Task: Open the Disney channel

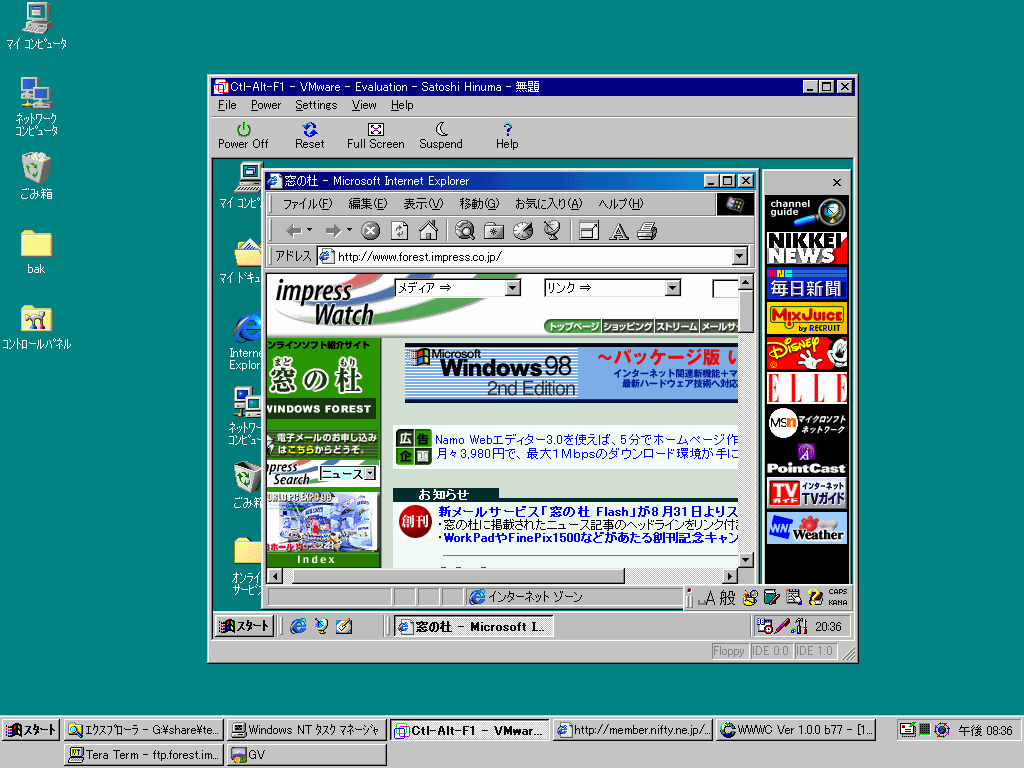Action: pos(807,353)
